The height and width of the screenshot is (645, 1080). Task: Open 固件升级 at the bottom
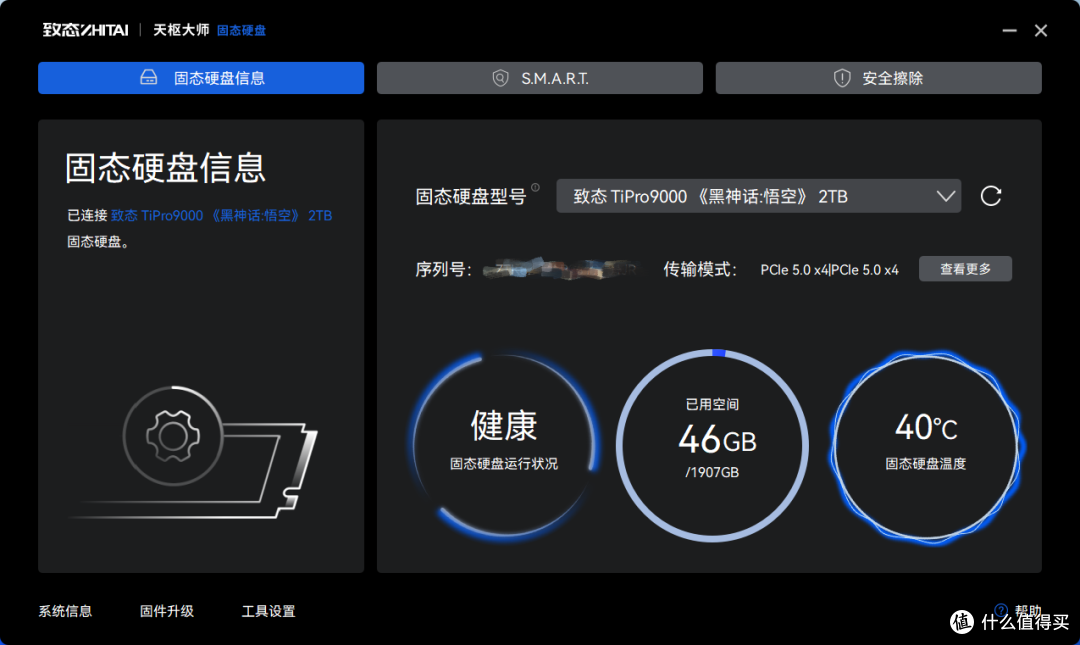[167, 611]
